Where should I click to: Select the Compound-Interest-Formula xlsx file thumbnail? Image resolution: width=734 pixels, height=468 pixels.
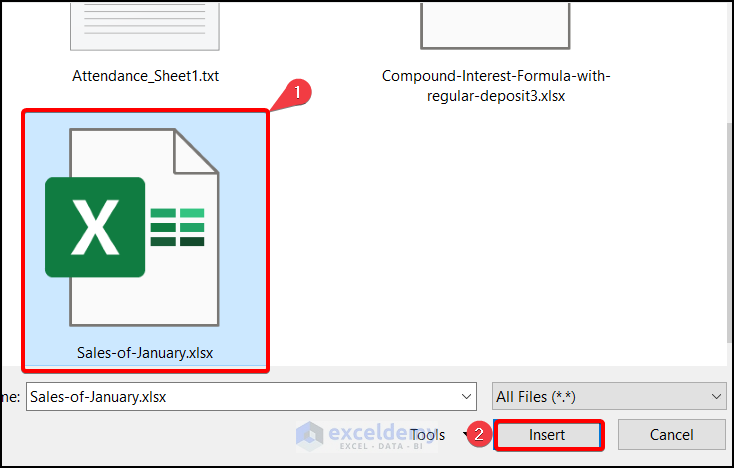coord(495,25)
